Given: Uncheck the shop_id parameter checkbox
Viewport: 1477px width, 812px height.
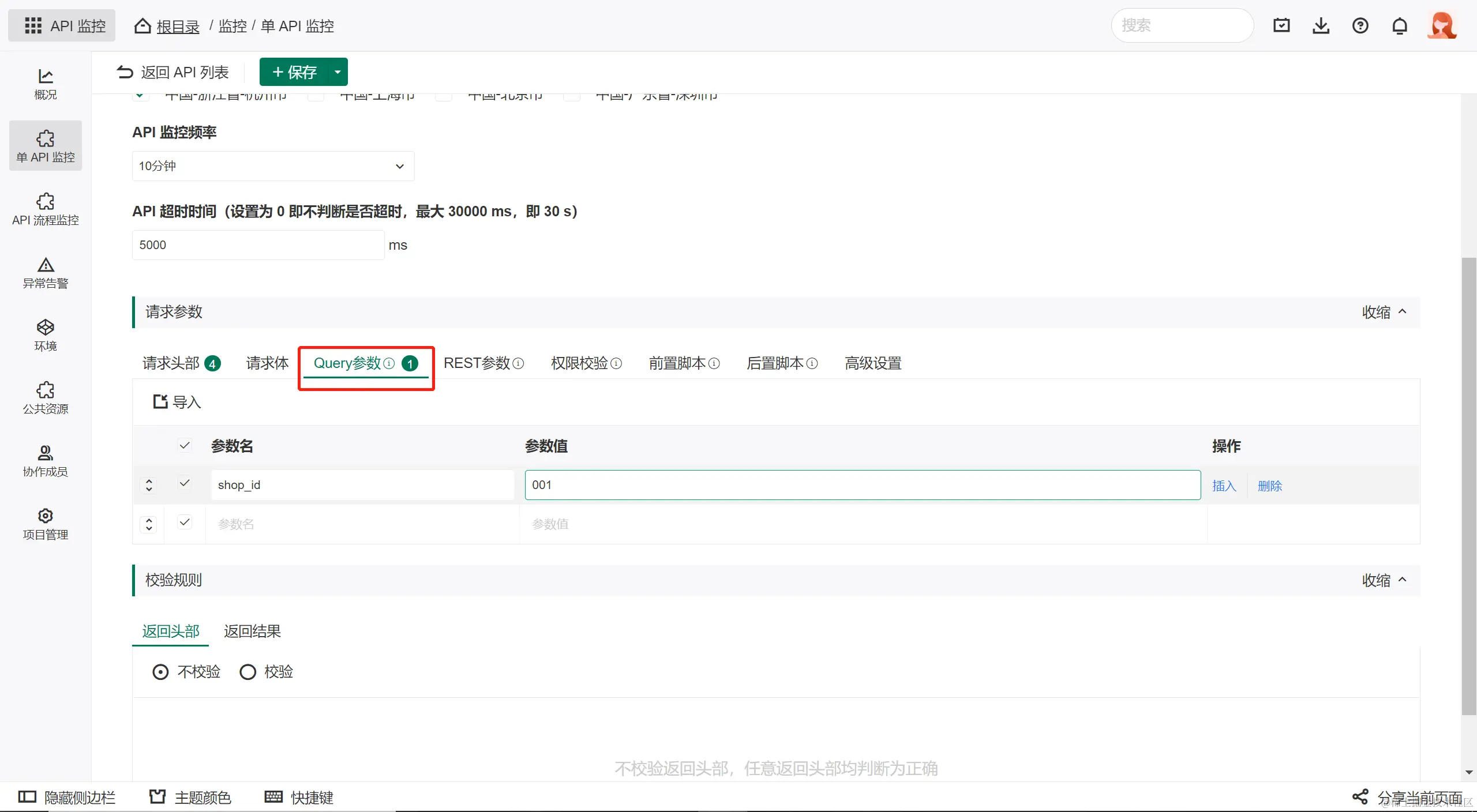Looking at the screenshot, I should [x=185, y=483].
